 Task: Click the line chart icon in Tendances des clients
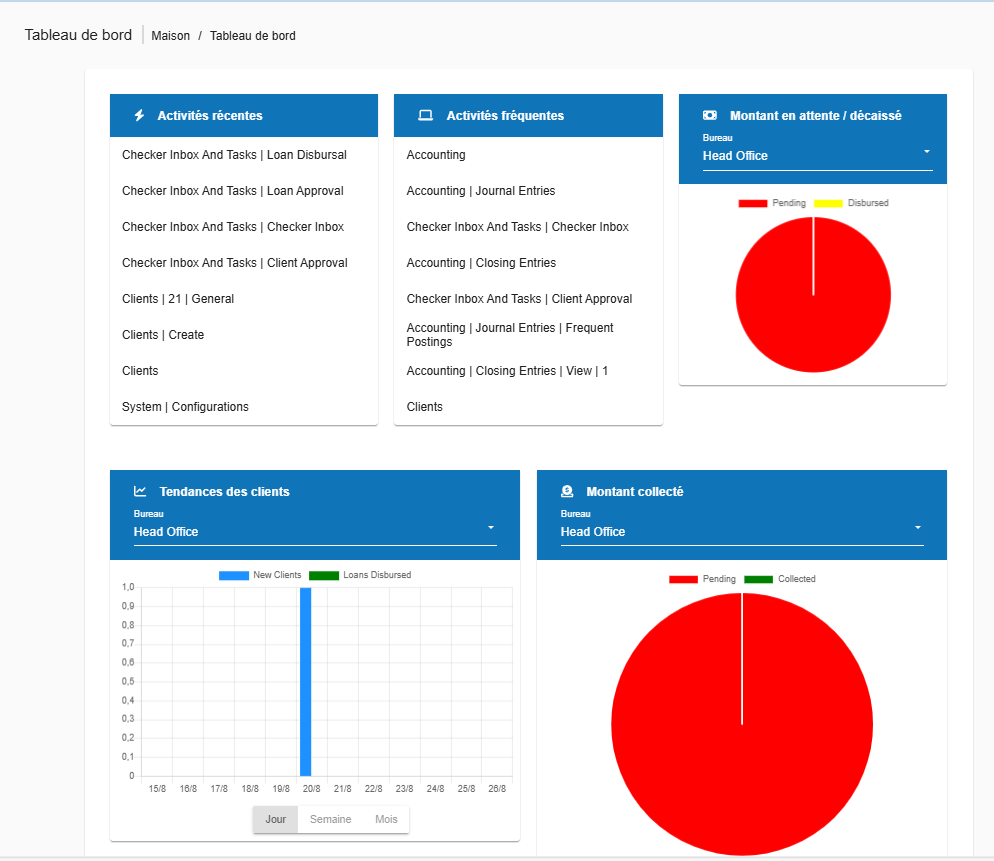click(x=141, y=492)
